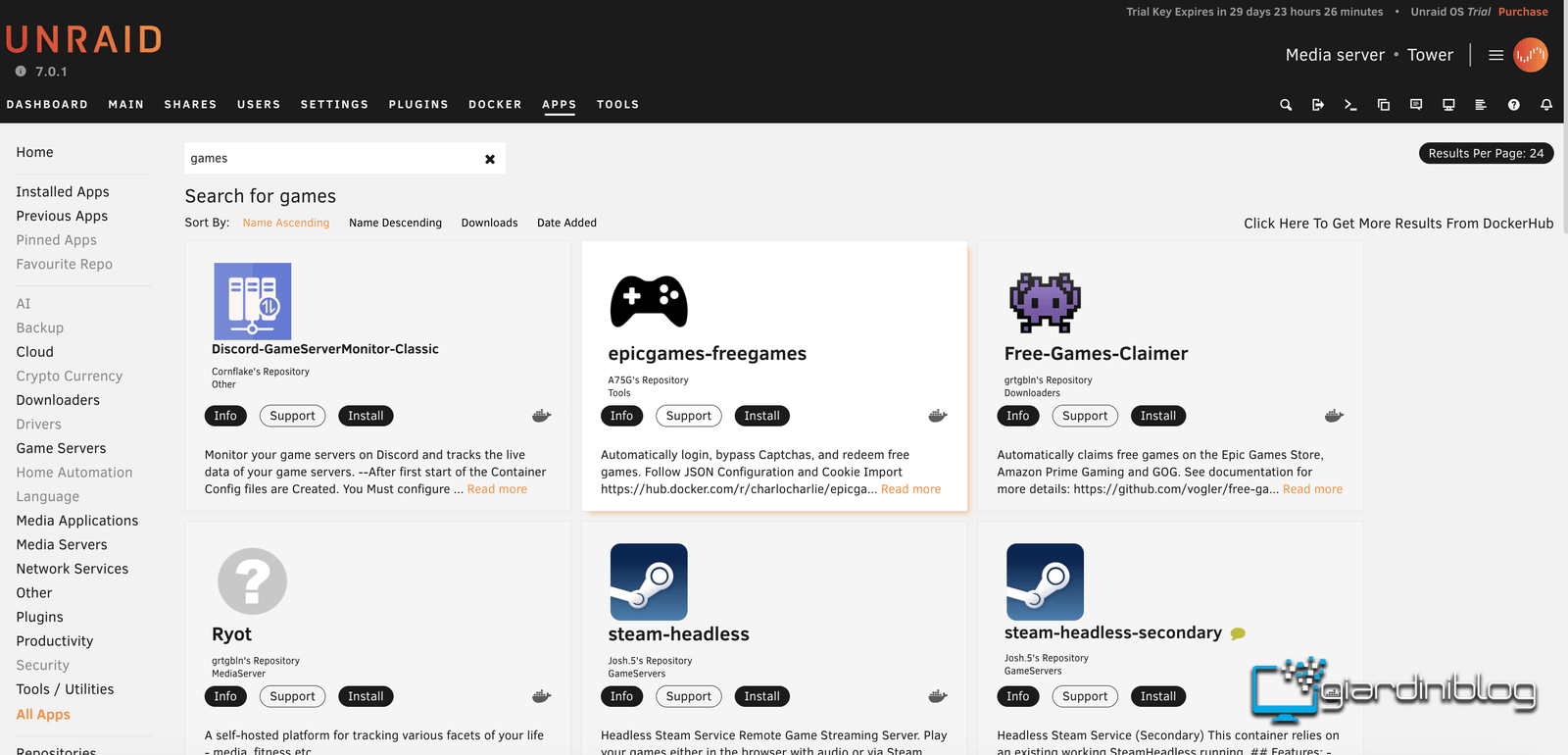1568x755 pixels.
Task: Install epicgames-freegames
Action: [761, 416]
